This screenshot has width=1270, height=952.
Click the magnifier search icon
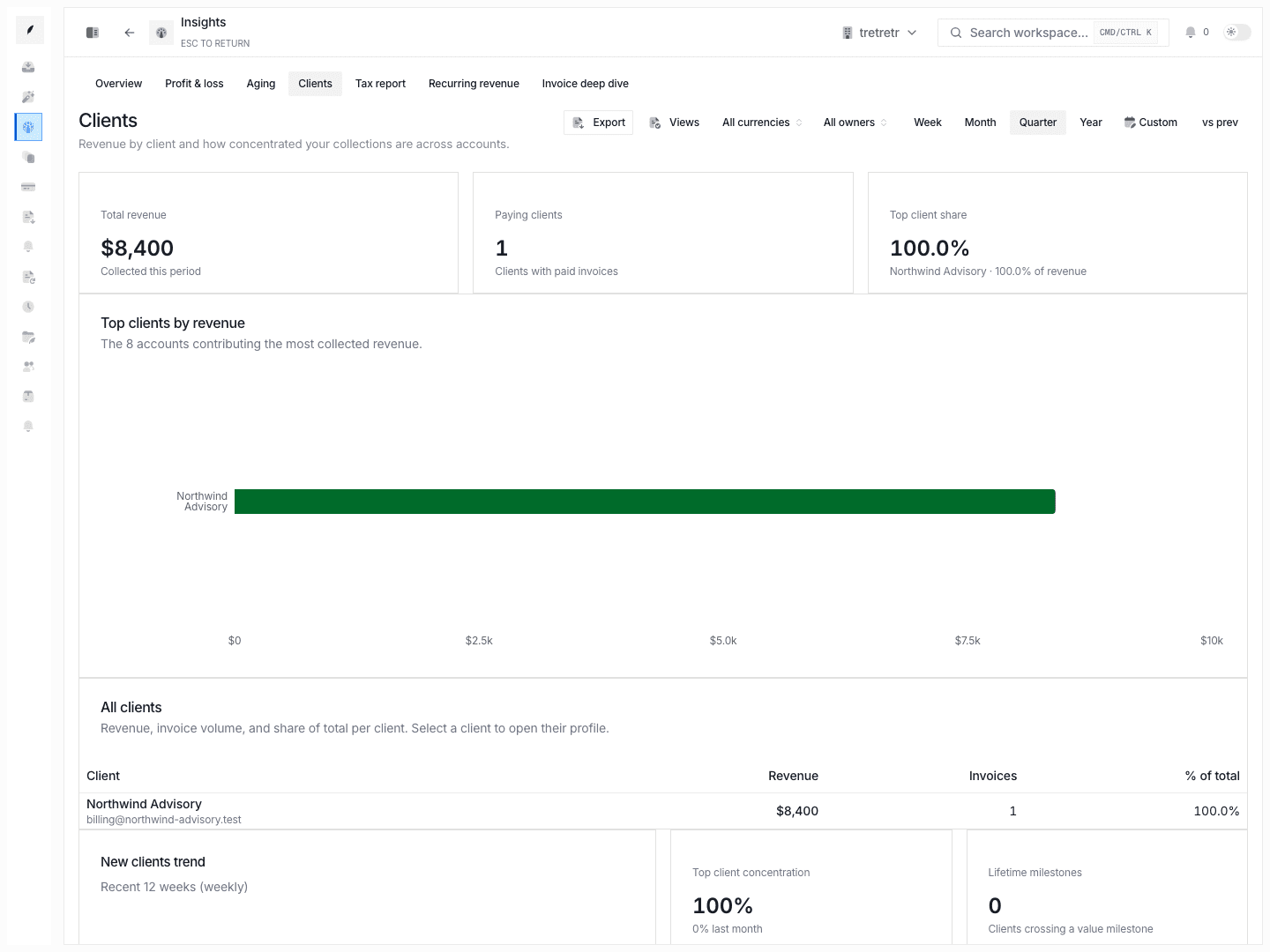point(956,33)
